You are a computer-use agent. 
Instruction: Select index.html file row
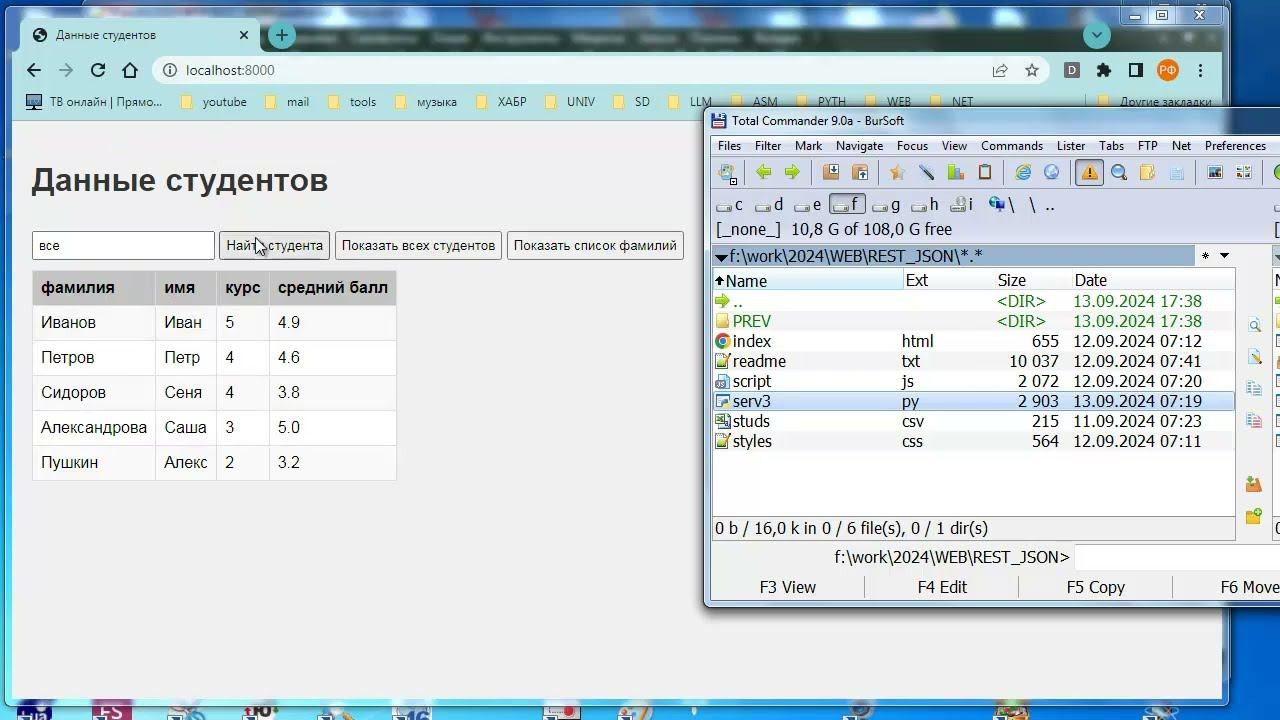click(x=974, y=341)
